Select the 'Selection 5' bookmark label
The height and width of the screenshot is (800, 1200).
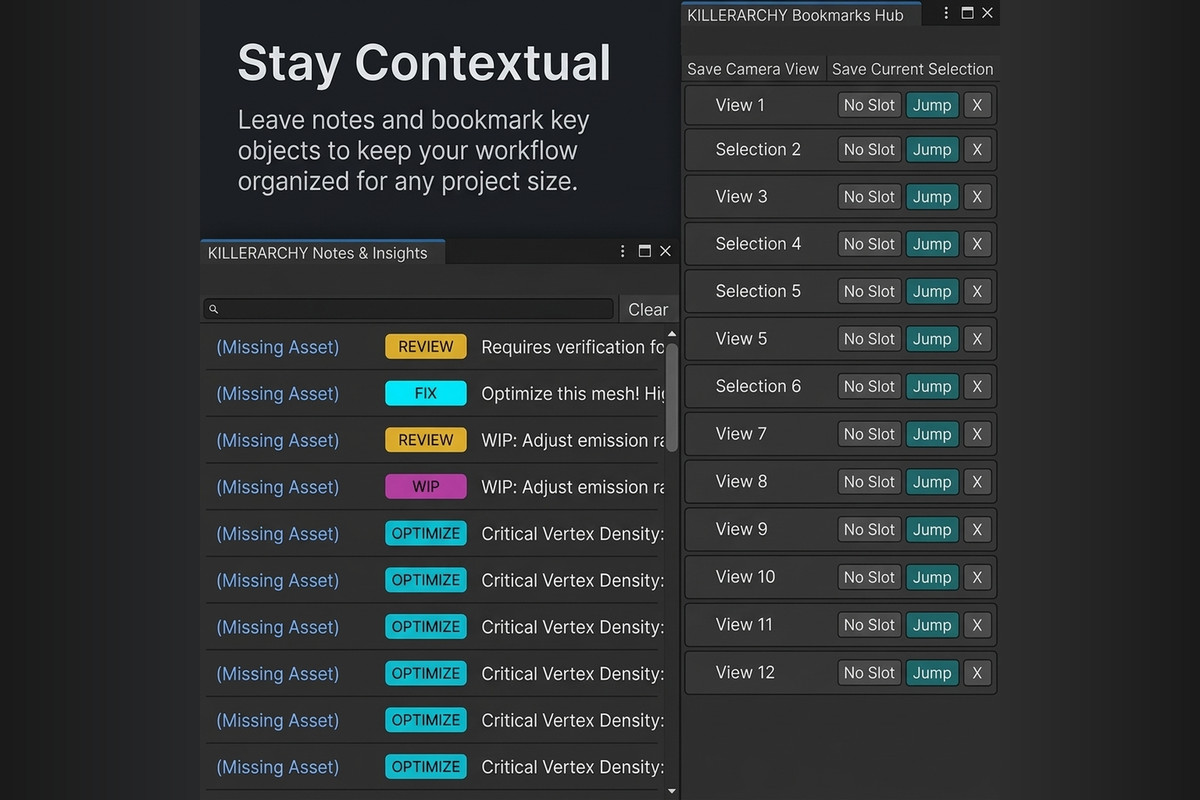click(758, 291)
